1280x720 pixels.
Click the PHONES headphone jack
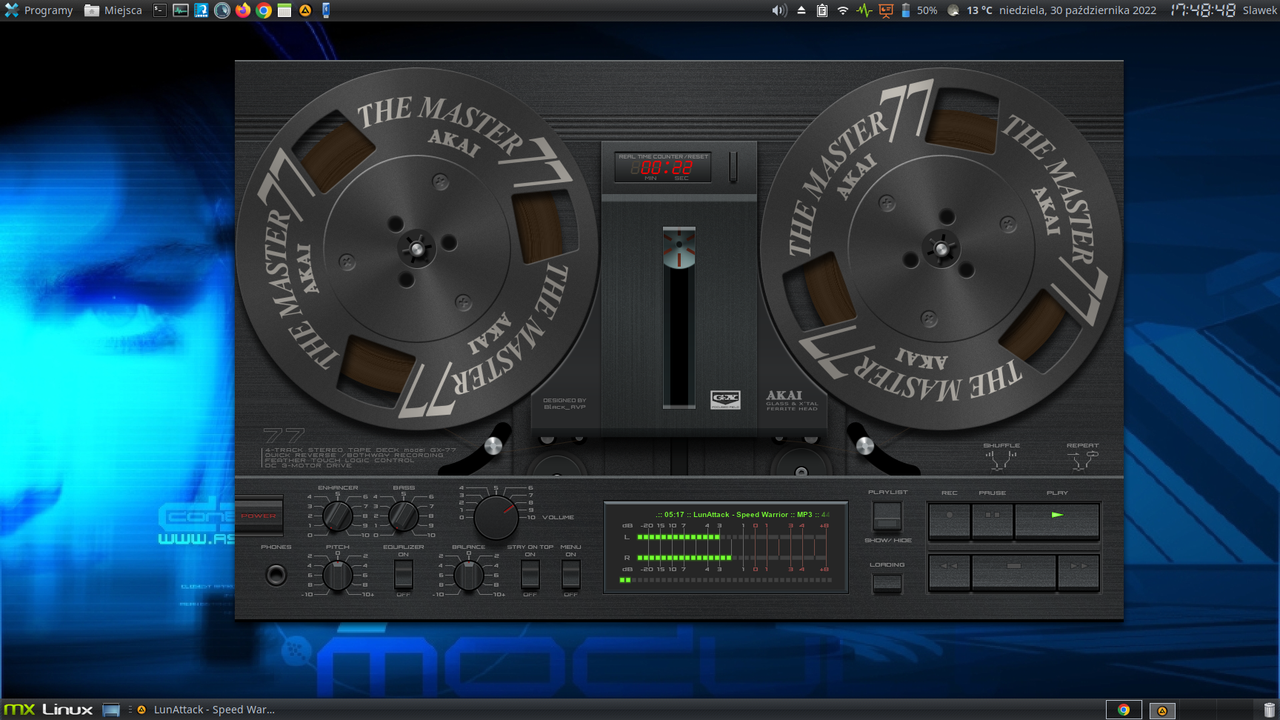276,576
